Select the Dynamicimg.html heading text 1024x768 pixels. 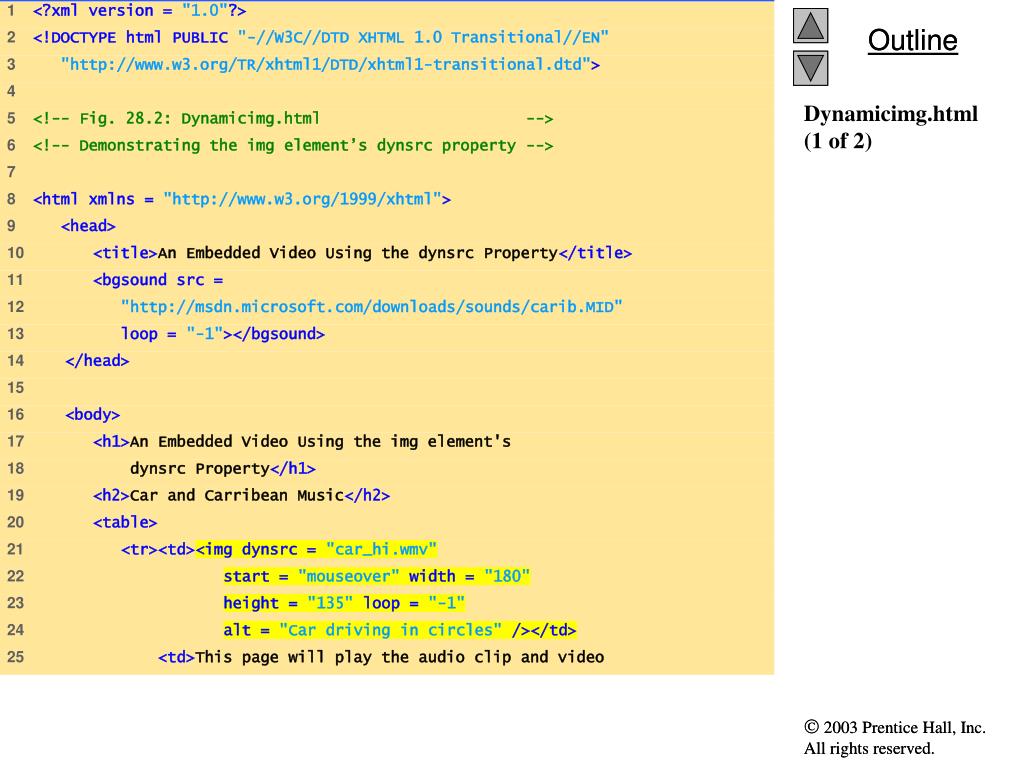click(x=891, y=114)
